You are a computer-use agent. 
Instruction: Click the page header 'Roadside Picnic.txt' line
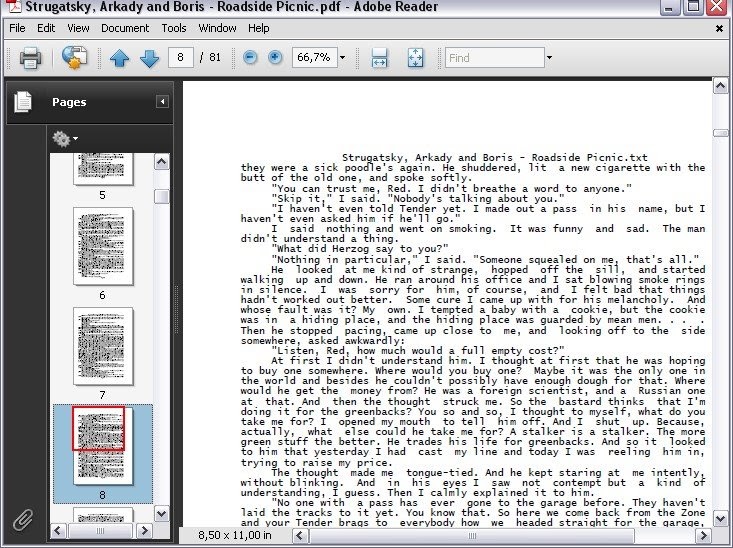click(495, 157)
